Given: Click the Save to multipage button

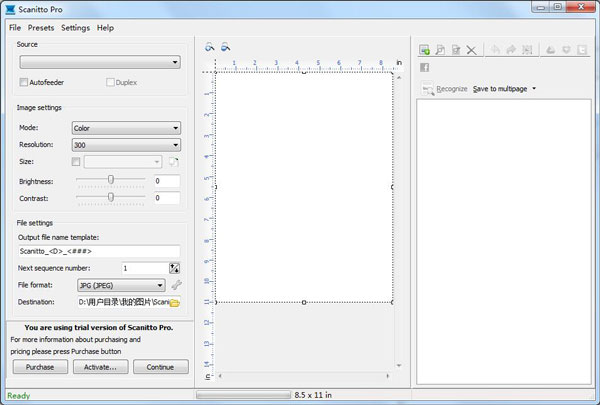Looking at the screenshot, I should click(500, 89).
